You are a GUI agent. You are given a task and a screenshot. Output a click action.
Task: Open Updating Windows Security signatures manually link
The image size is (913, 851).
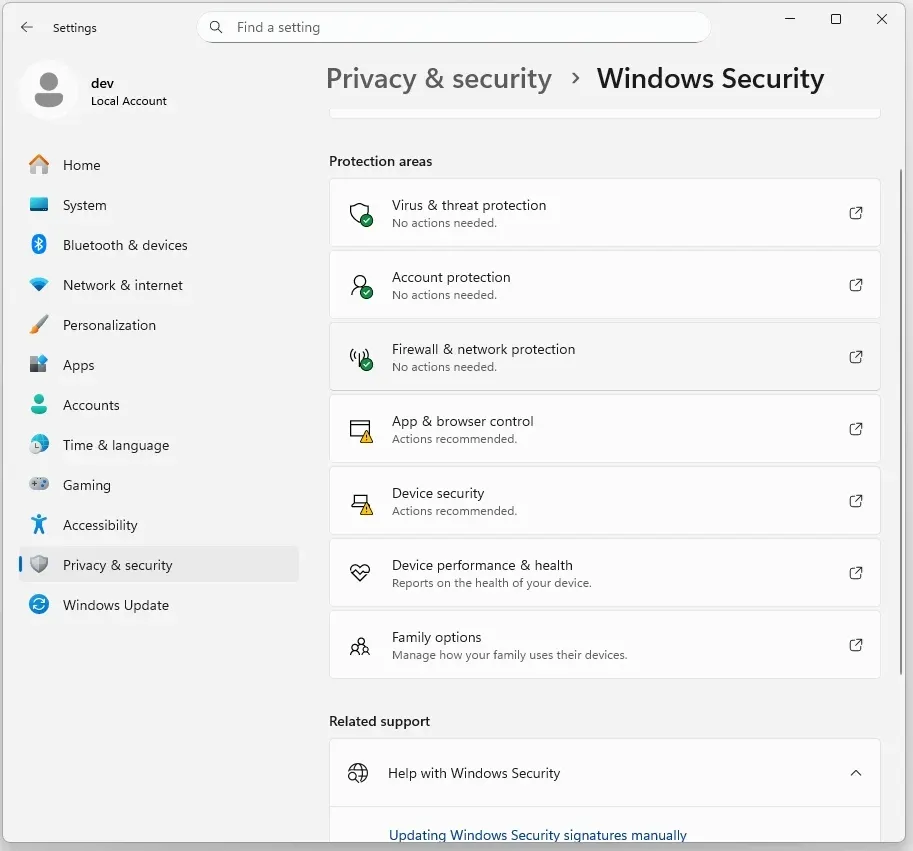coord(537,835)
